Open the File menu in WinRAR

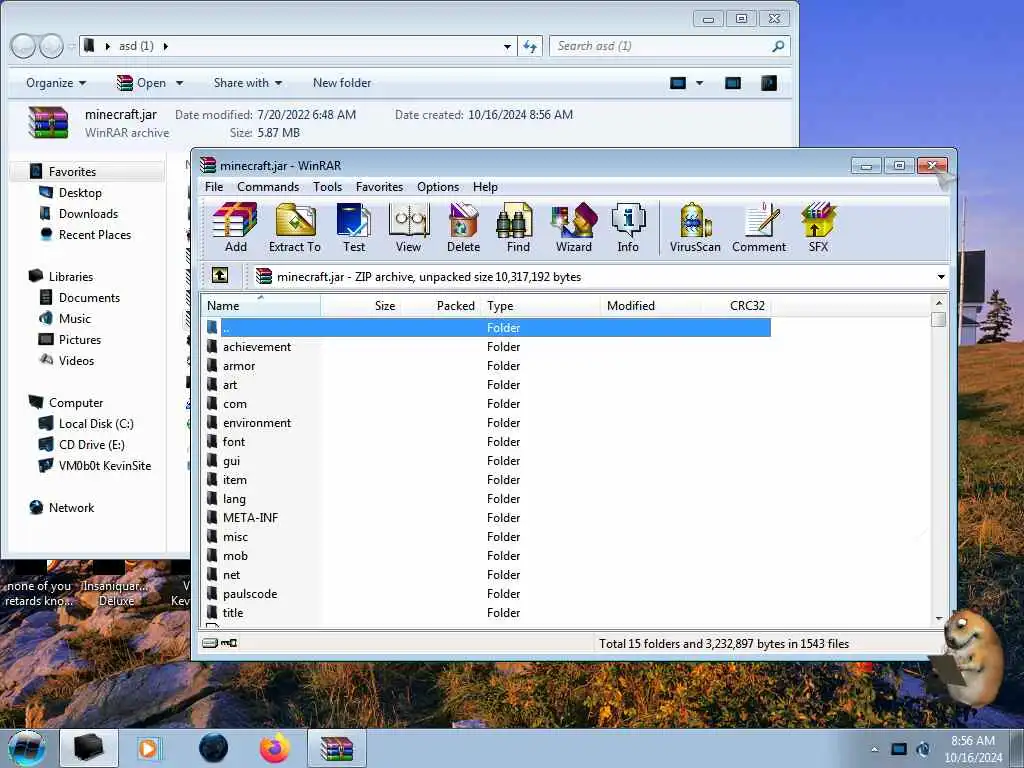coord(214,187)
